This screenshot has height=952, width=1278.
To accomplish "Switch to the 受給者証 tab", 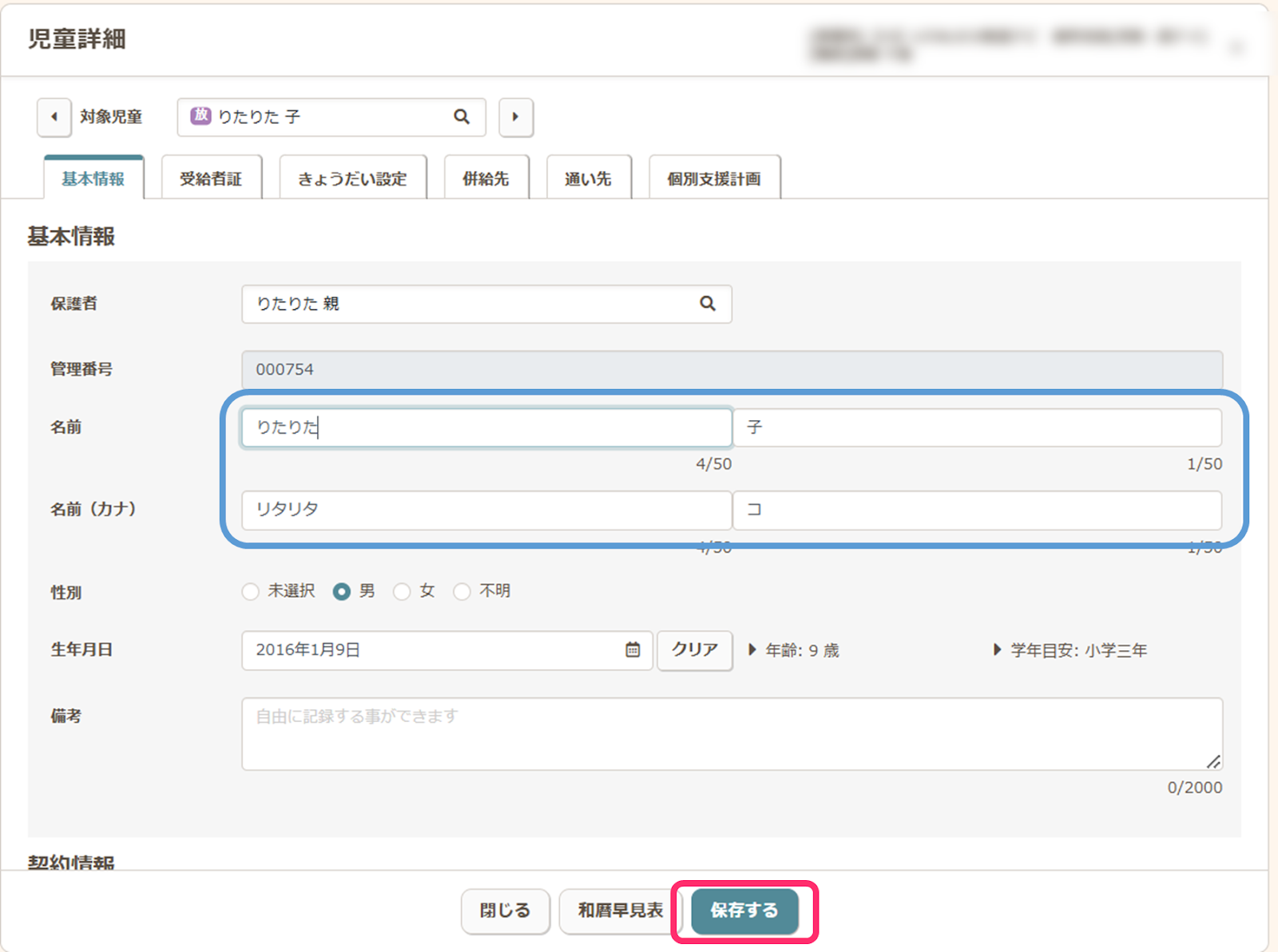I will (211, 179).
